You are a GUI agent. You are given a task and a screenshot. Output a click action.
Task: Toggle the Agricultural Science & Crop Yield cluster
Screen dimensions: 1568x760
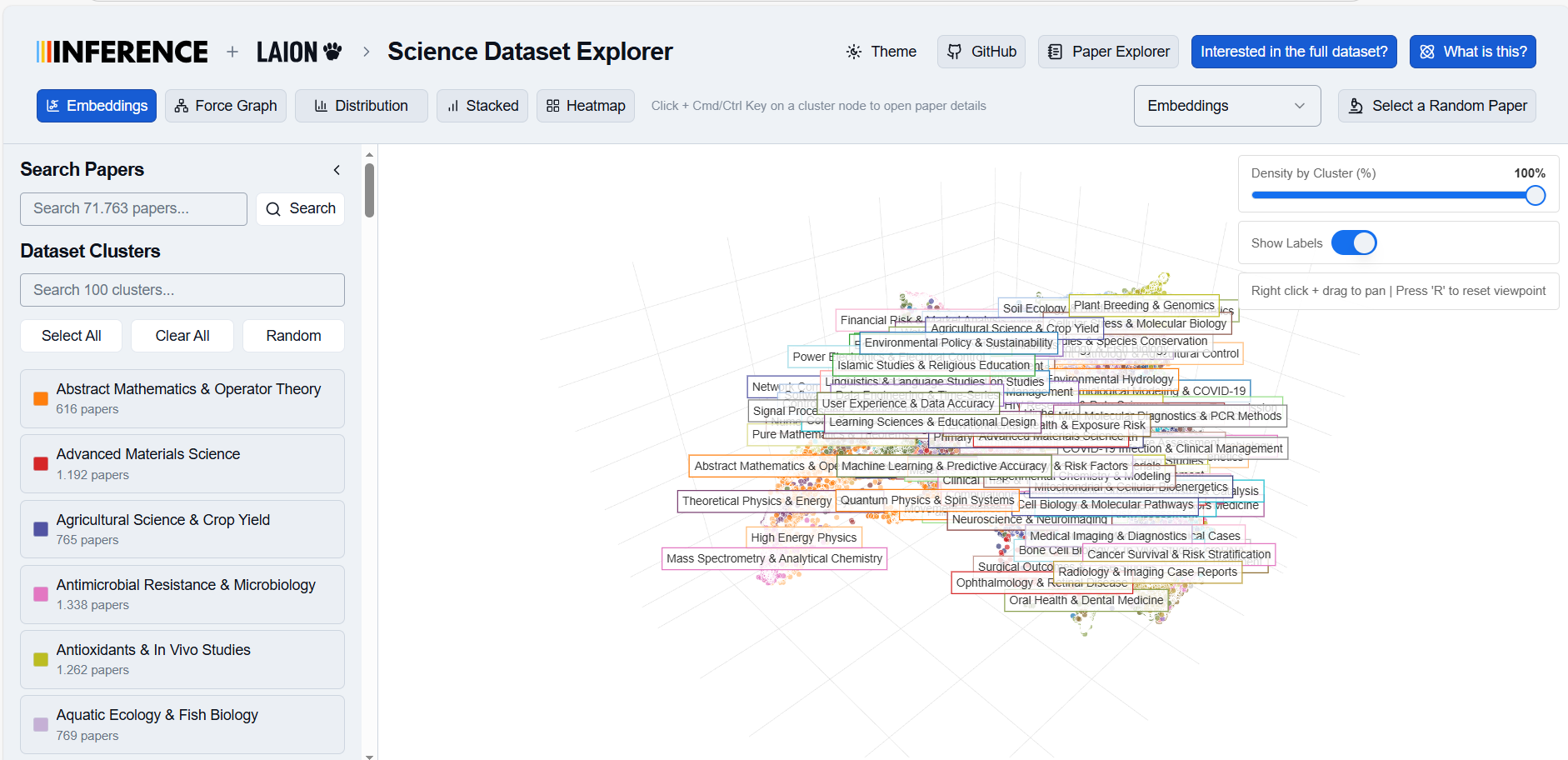click(182, 529)
